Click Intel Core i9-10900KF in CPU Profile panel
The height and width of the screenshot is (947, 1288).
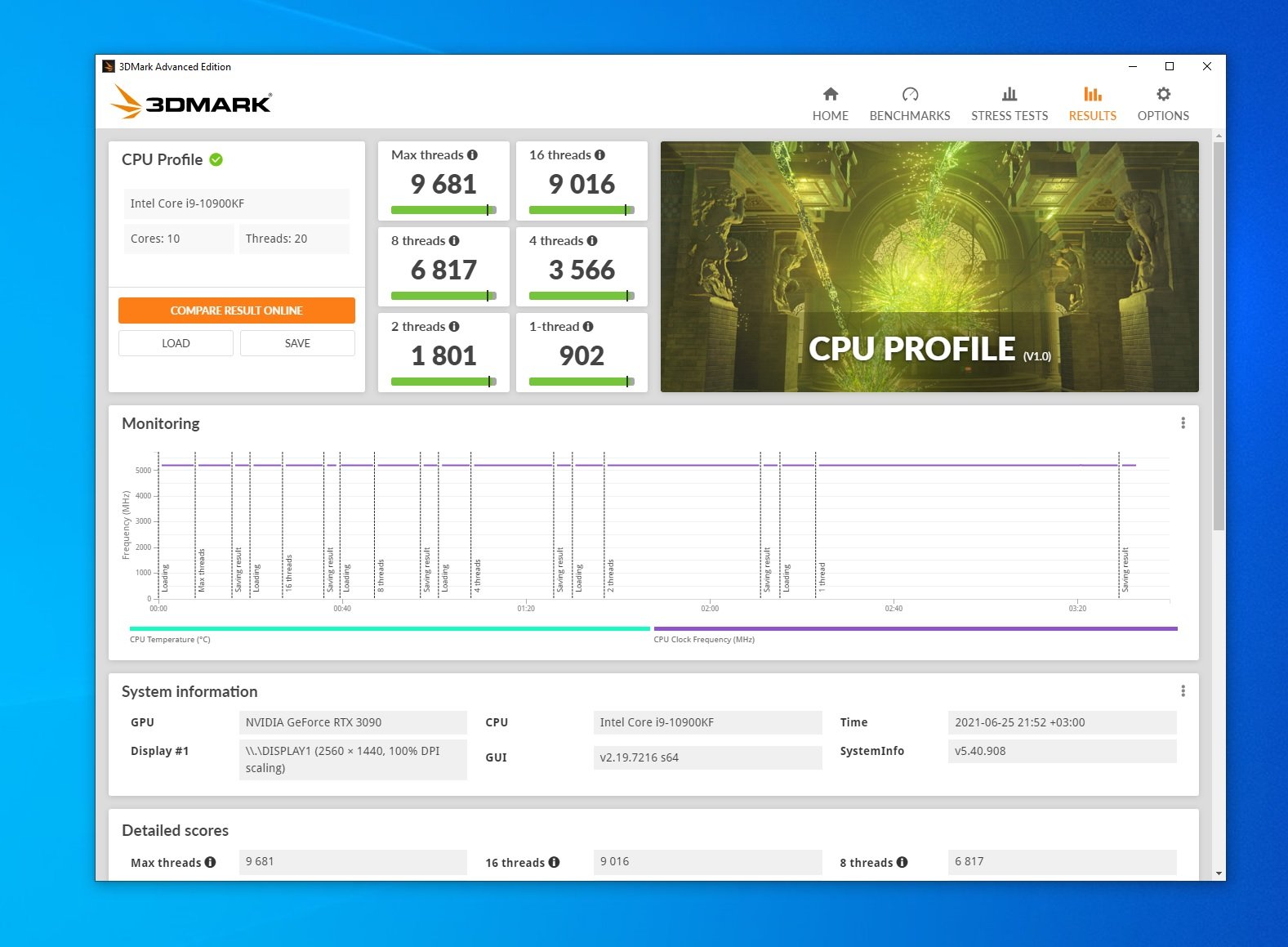pyautogui.click(x=237, y=203)
